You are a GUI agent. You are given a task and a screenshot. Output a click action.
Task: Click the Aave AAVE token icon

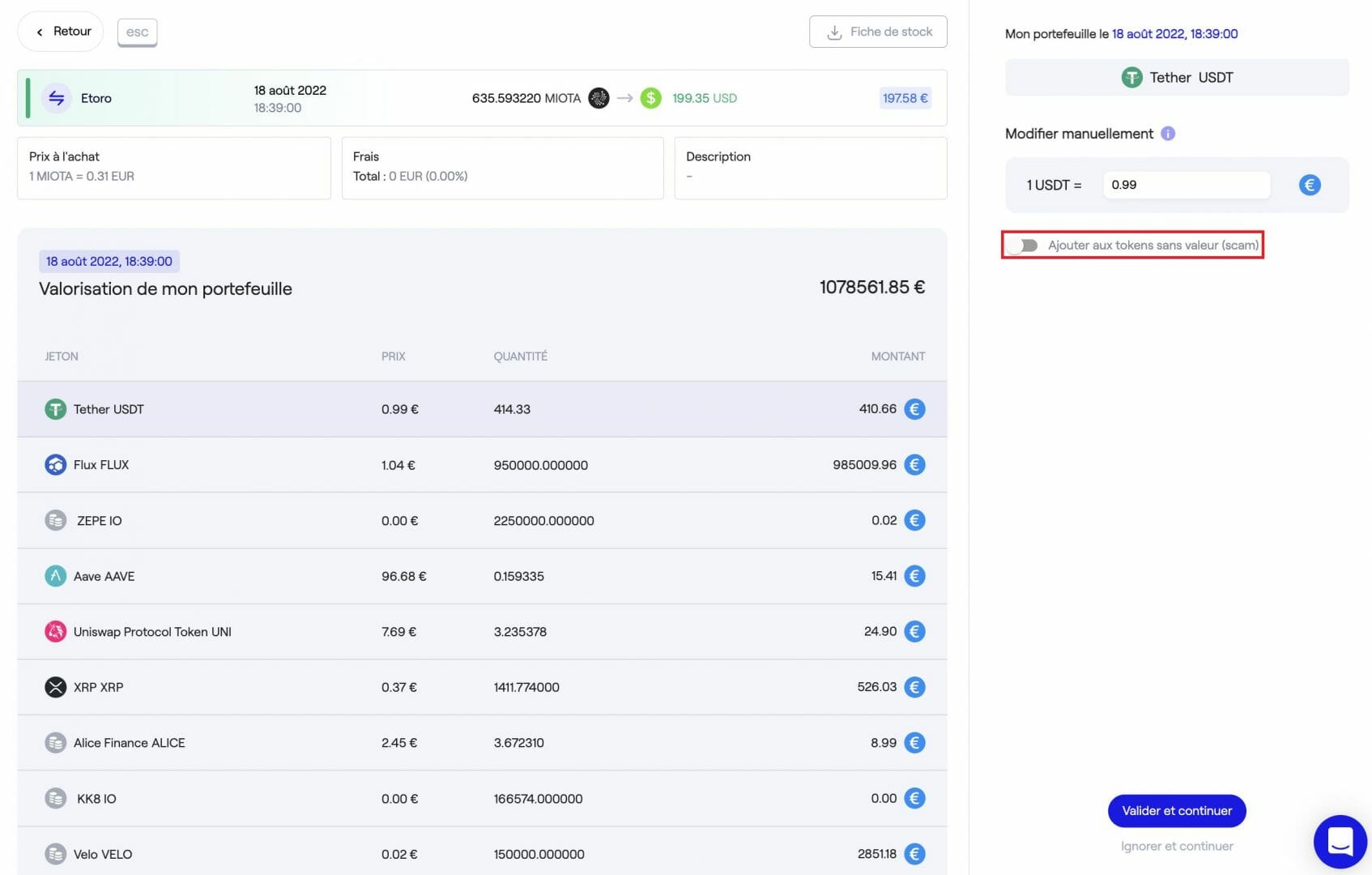pos(55,576)
